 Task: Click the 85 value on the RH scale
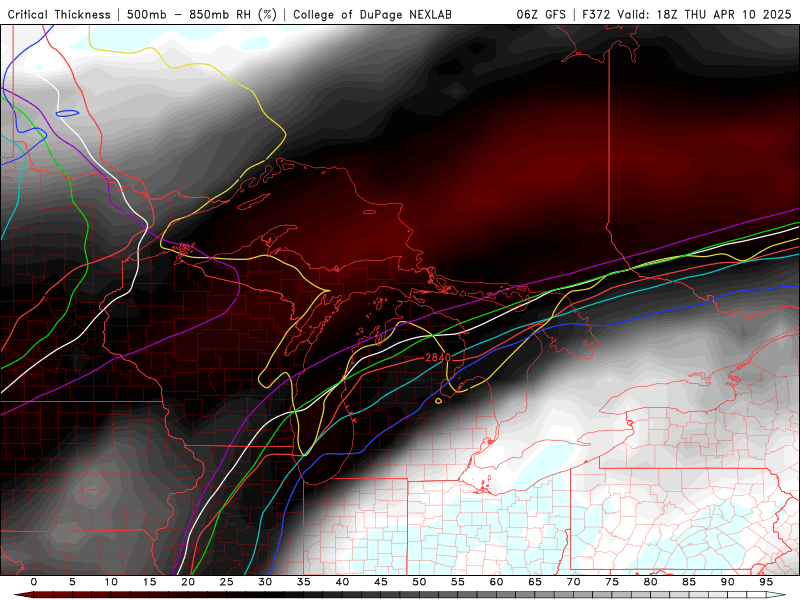click(689, 582)
